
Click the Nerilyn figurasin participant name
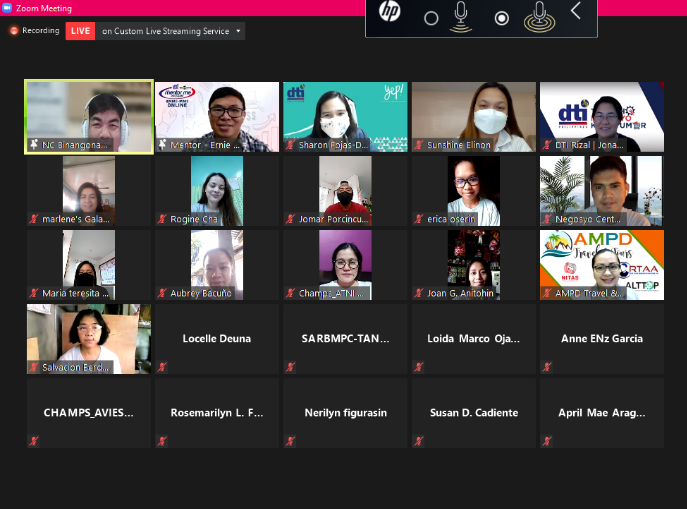coord(345,413)
